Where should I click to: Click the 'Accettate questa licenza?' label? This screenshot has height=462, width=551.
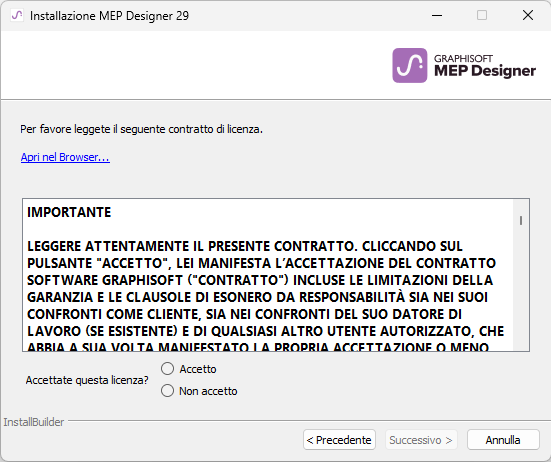tap(87, 380)
